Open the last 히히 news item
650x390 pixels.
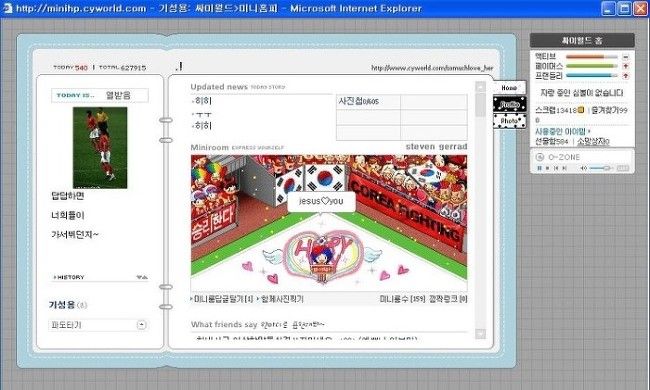(202, 126)
